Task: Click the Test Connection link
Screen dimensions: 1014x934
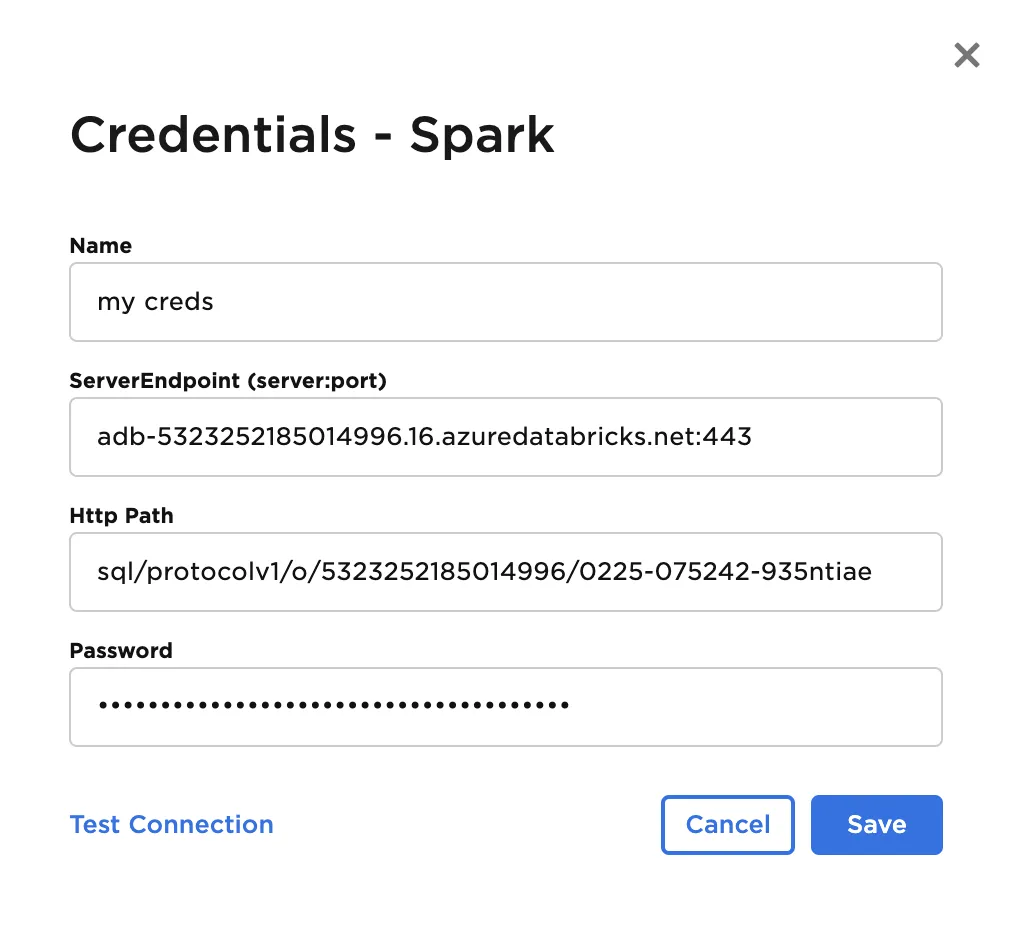Action: (171, 825)
